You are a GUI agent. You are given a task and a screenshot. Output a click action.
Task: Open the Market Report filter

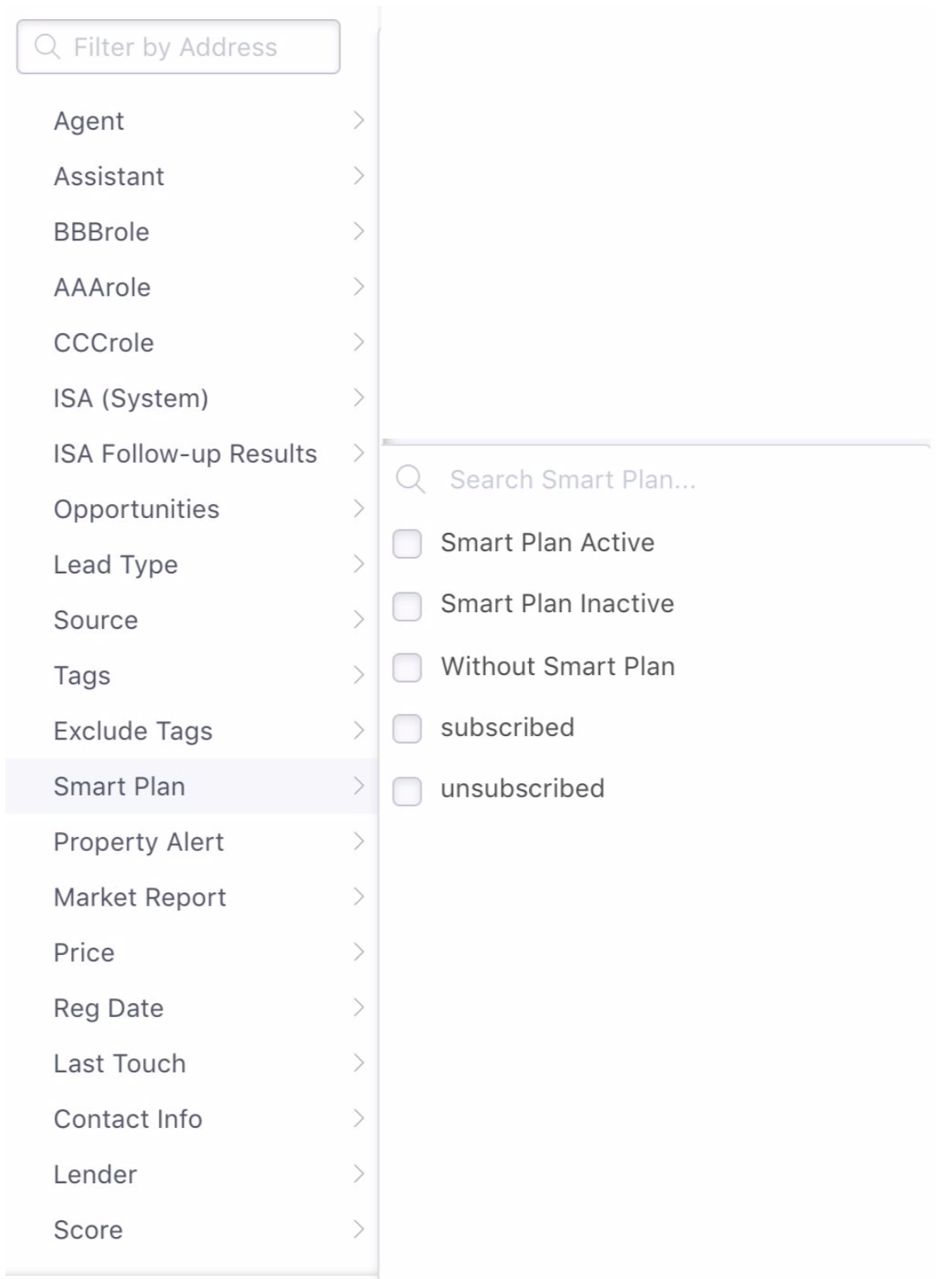point(191,897)
